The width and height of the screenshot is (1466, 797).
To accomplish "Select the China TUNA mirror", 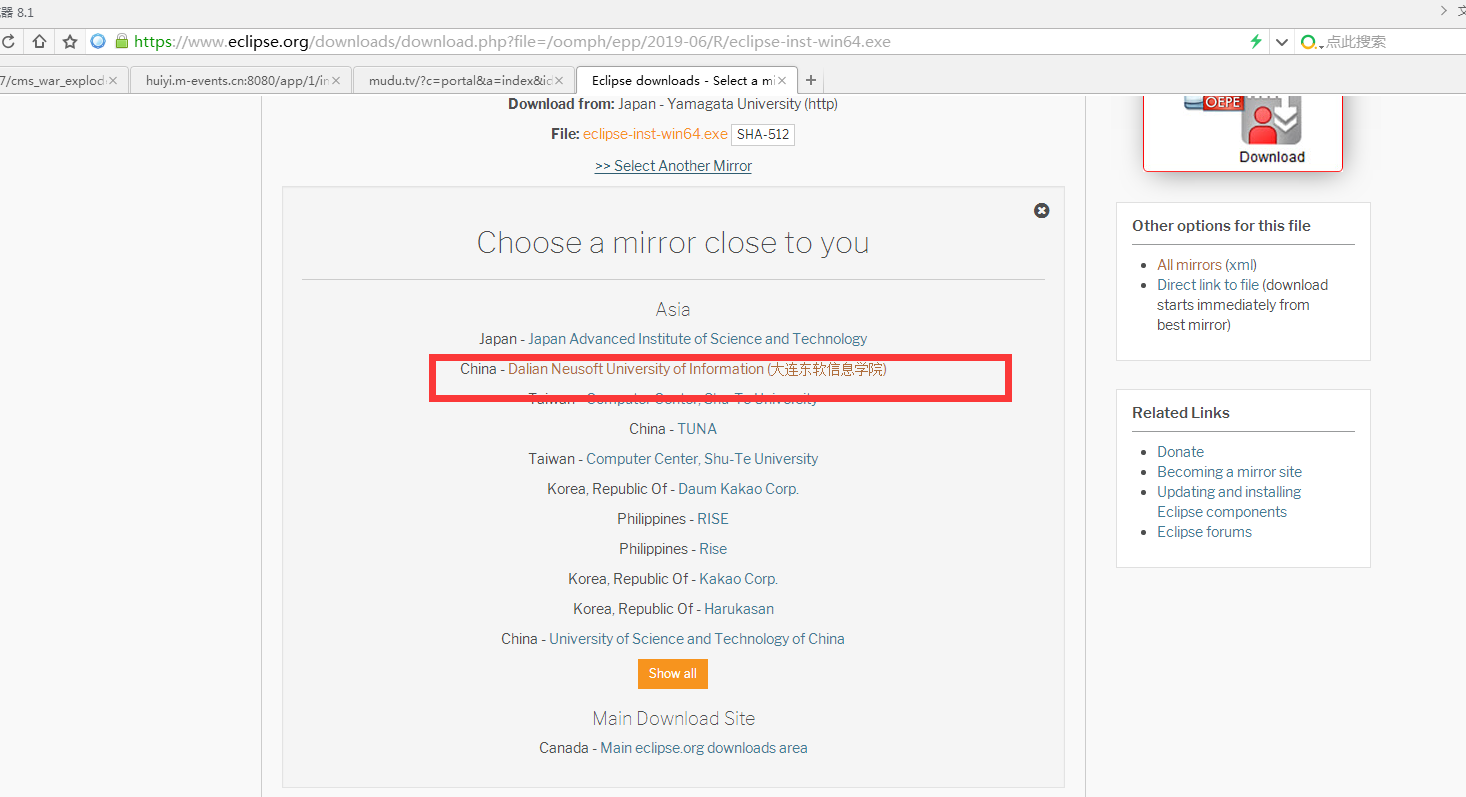I will coord(697,429).
